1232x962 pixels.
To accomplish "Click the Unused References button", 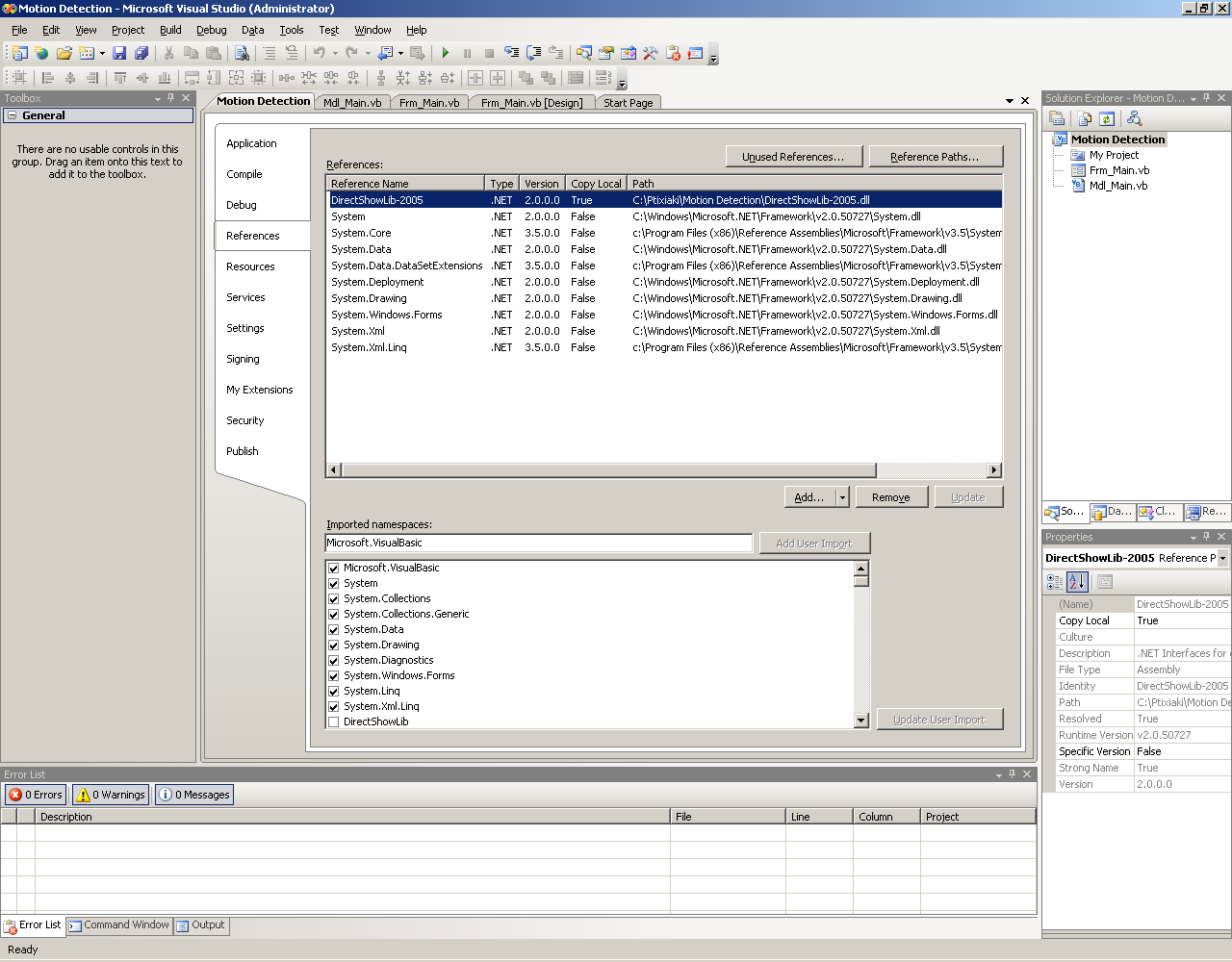I will (793, 157).
